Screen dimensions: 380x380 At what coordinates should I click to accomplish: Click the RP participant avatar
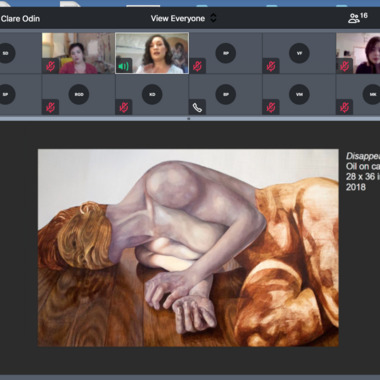pyautogui.click(x=226, y=53)
